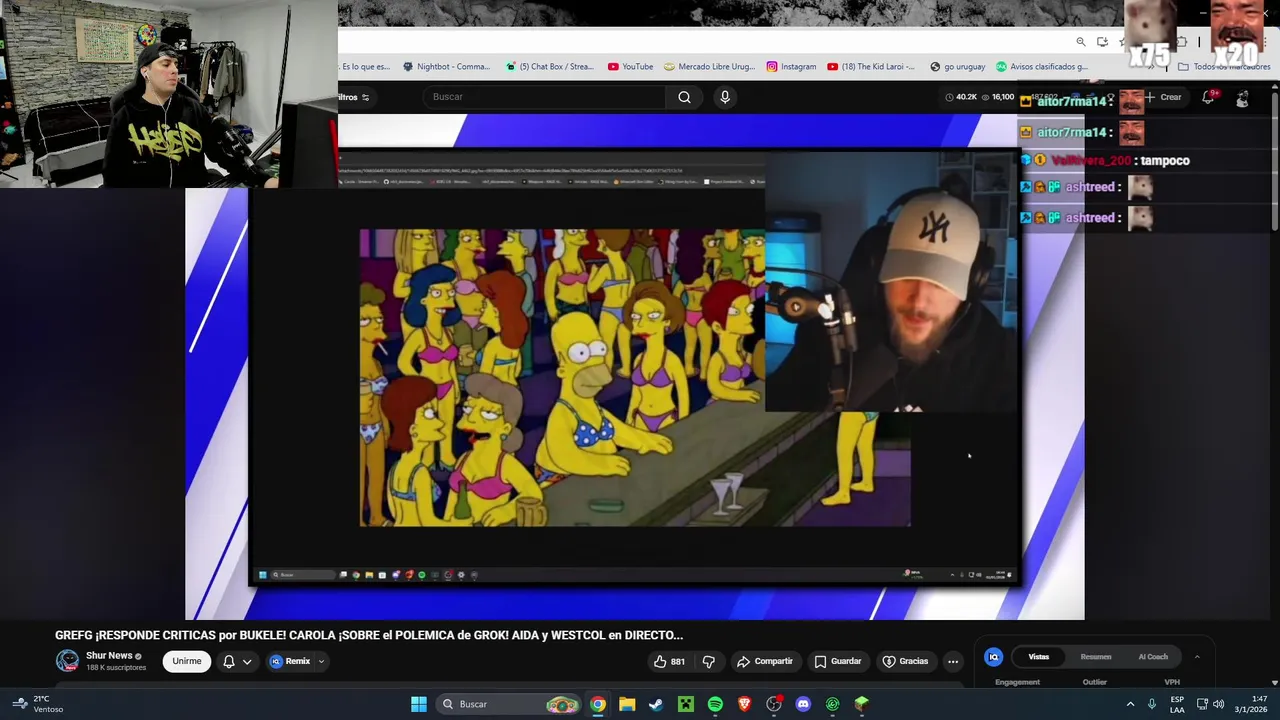Screen dimensions: 1280x720
Task: Open the Instagram bookmark
Action: tap(791, 67)
